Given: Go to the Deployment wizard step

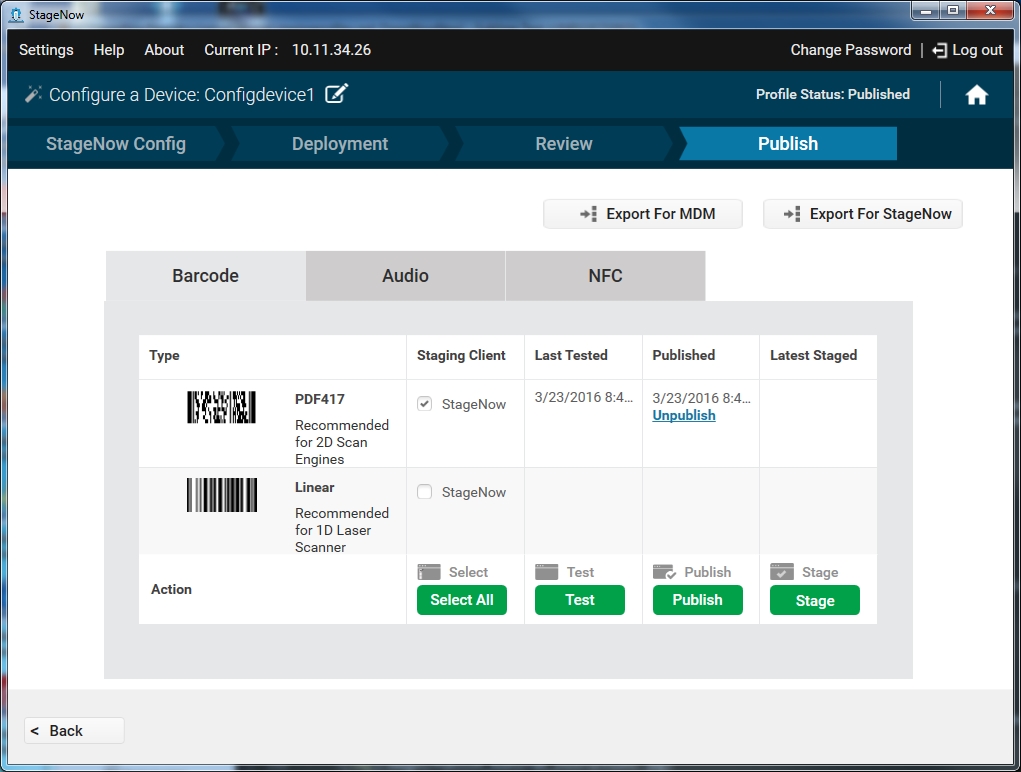Looking at the screenshot, I should pyautogui.click(x=340, y=144).
